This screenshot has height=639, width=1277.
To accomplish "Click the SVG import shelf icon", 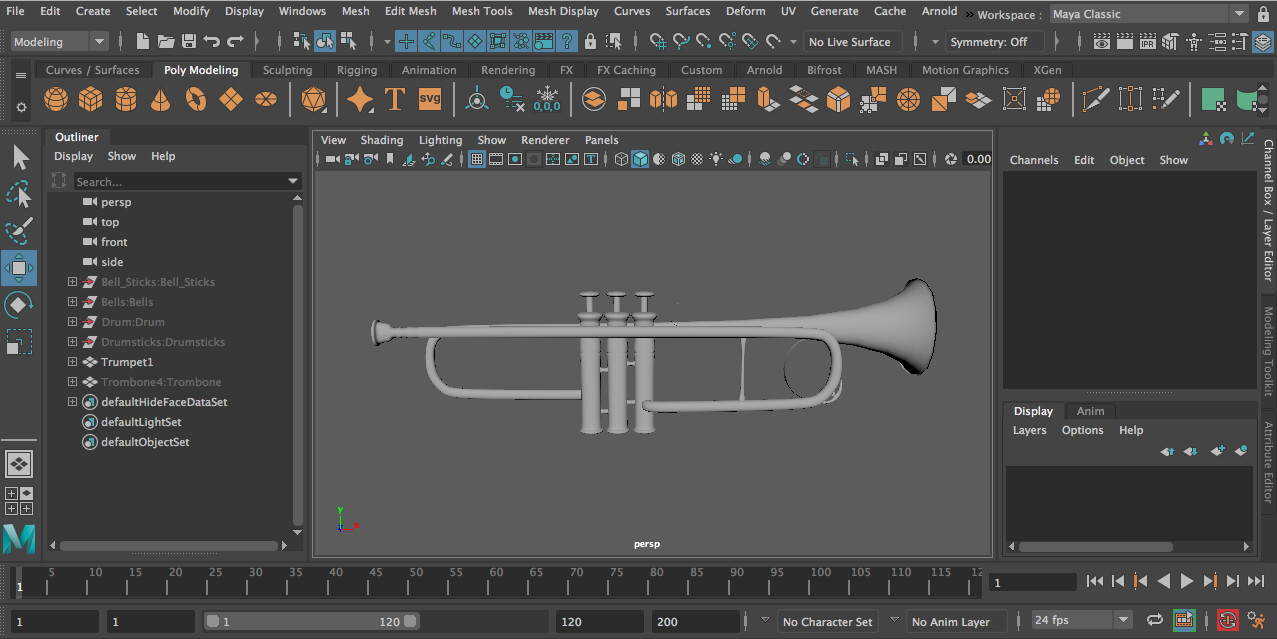I will coord(429,100).
